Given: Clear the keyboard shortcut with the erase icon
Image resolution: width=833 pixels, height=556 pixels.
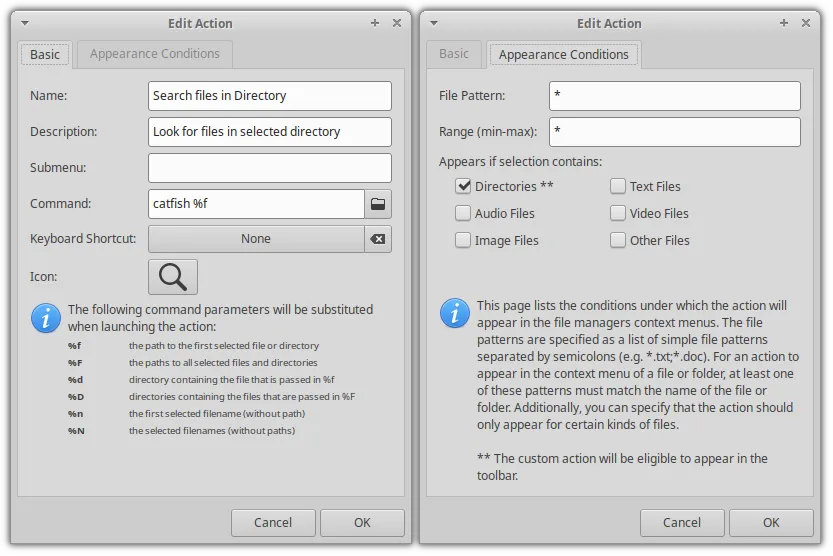Looking at the screenshot, I should coord(377,239).
